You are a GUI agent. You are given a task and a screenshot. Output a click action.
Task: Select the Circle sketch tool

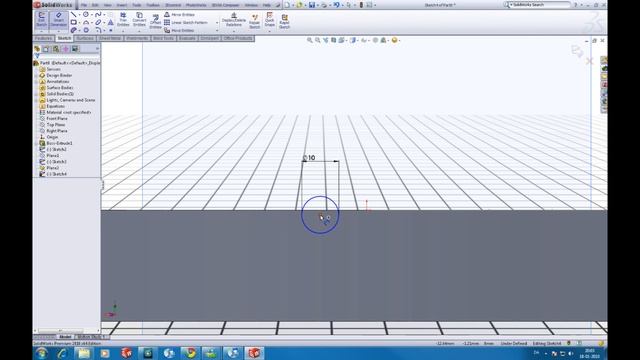point(86,15)
